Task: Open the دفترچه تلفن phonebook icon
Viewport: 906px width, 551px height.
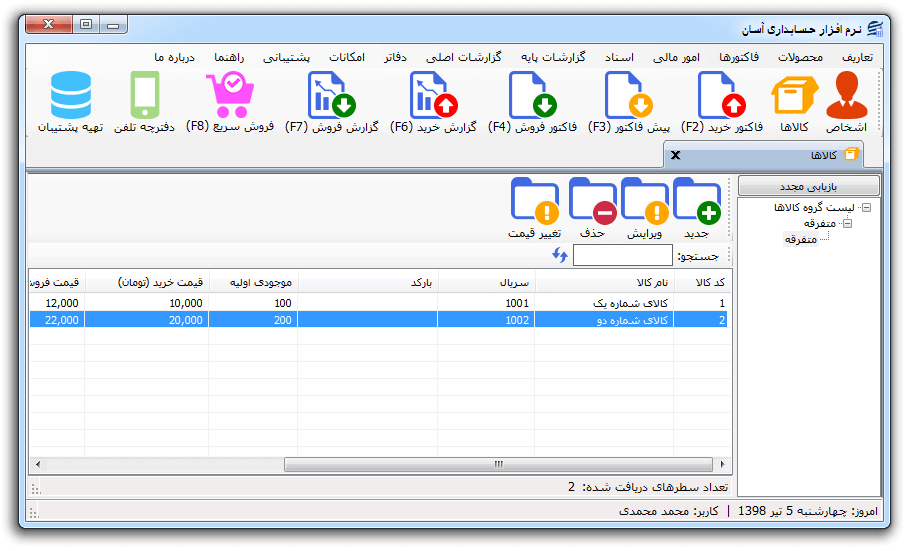Action: (144, 95)
